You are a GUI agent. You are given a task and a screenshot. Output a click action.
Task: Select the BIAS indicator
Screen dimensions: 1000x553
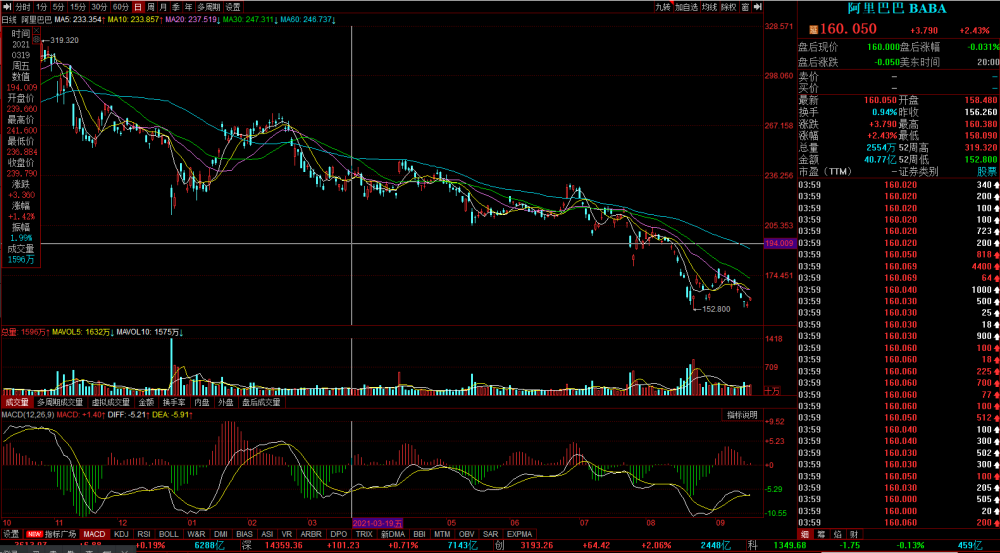pyautogui.click(x=244, y=534)
